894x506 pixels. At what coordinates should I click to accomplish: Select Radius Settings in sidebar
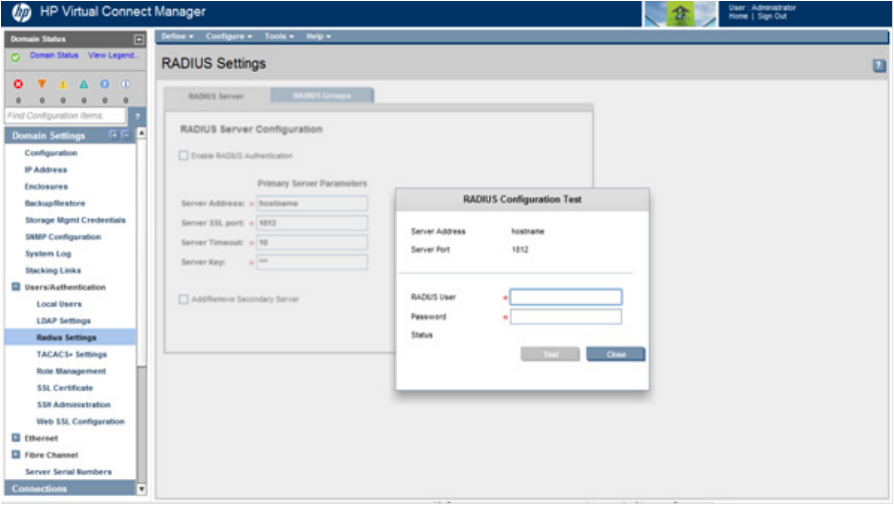tap(70, 338)
